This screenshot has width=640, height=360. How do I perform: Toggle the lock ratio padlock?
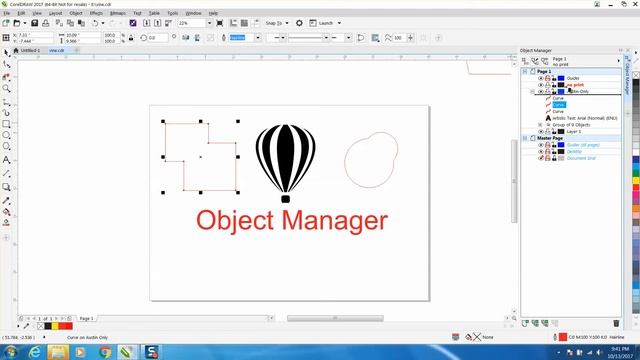click(x=131, y=38)
